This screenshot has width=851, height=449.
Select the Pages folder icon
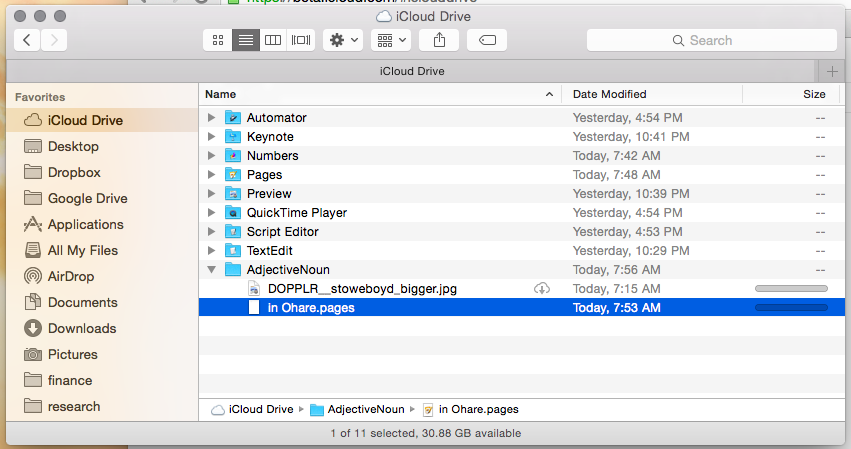click(233, 174)
